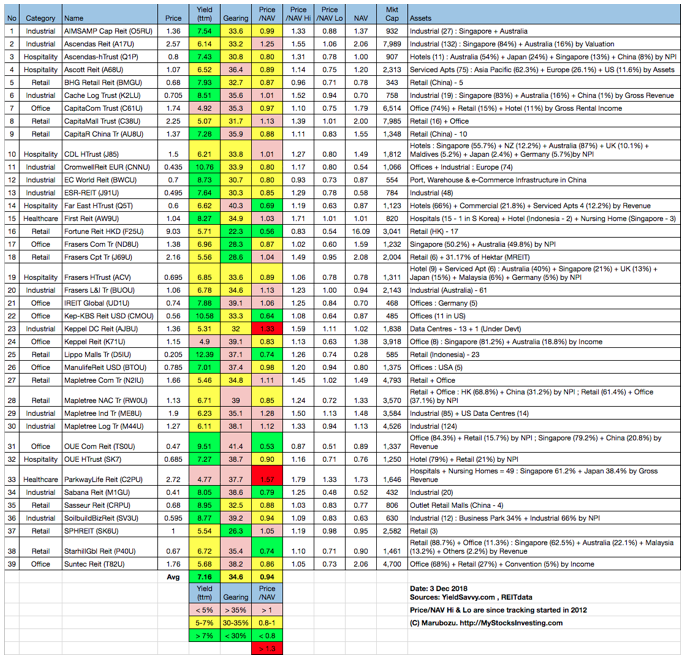Click the red '> 1.3' legend cell
This screenshot has width=686, height=661.
point(267,648)
